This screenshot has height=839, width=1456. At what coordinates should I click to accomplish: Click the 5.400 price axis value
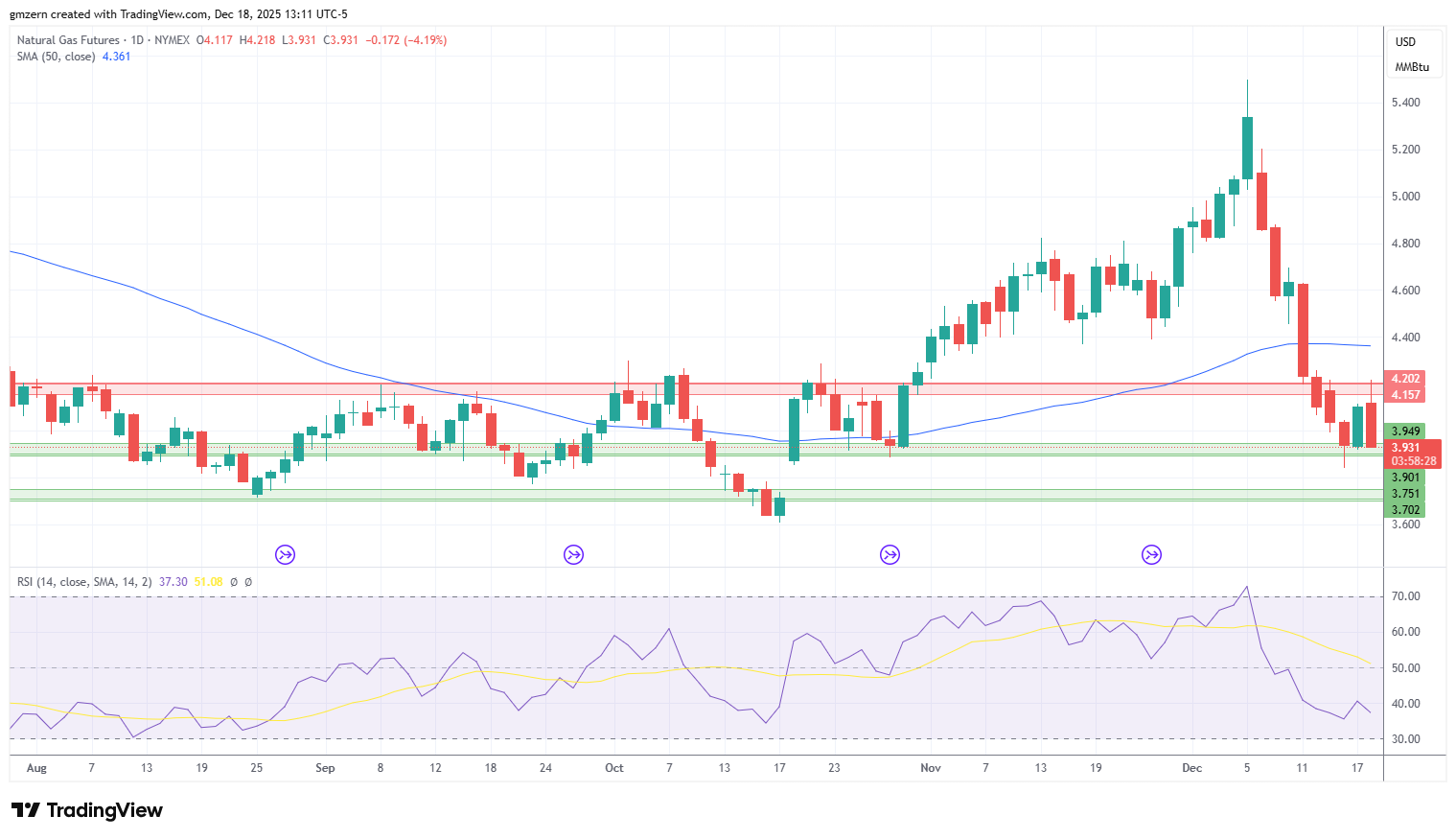click(1405, 103)
